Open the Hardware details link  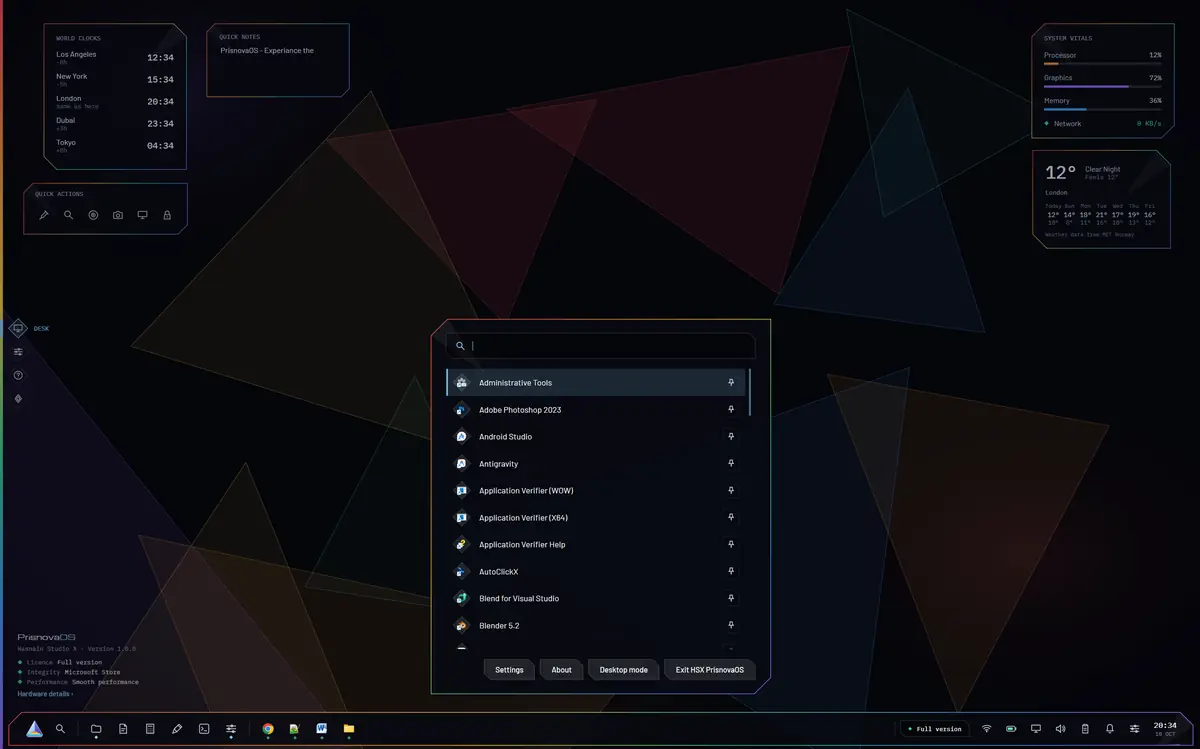click(x=45, y=693)
